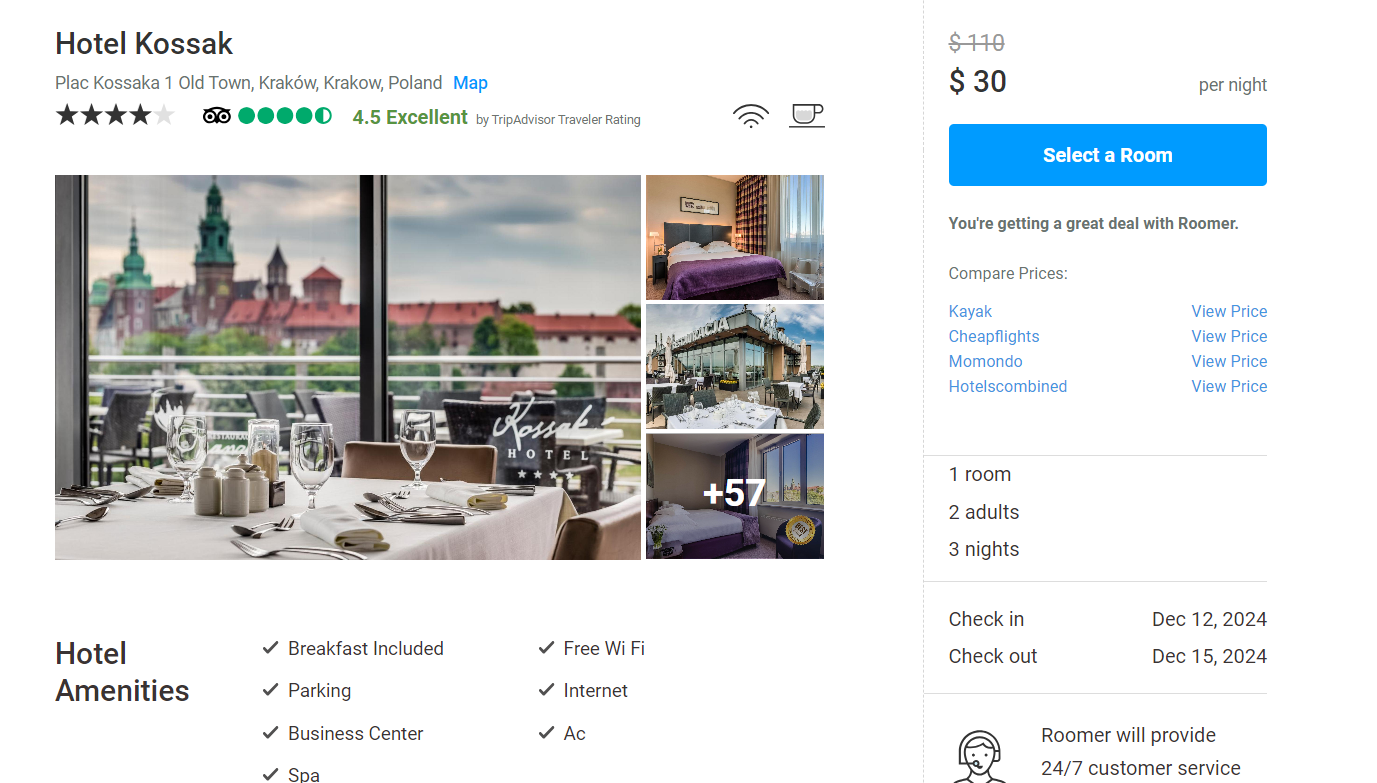This screenshot has height=783, width=1377.
Task: Click the Dec 12, 2024 check-in date
Action: (1209, 619)
